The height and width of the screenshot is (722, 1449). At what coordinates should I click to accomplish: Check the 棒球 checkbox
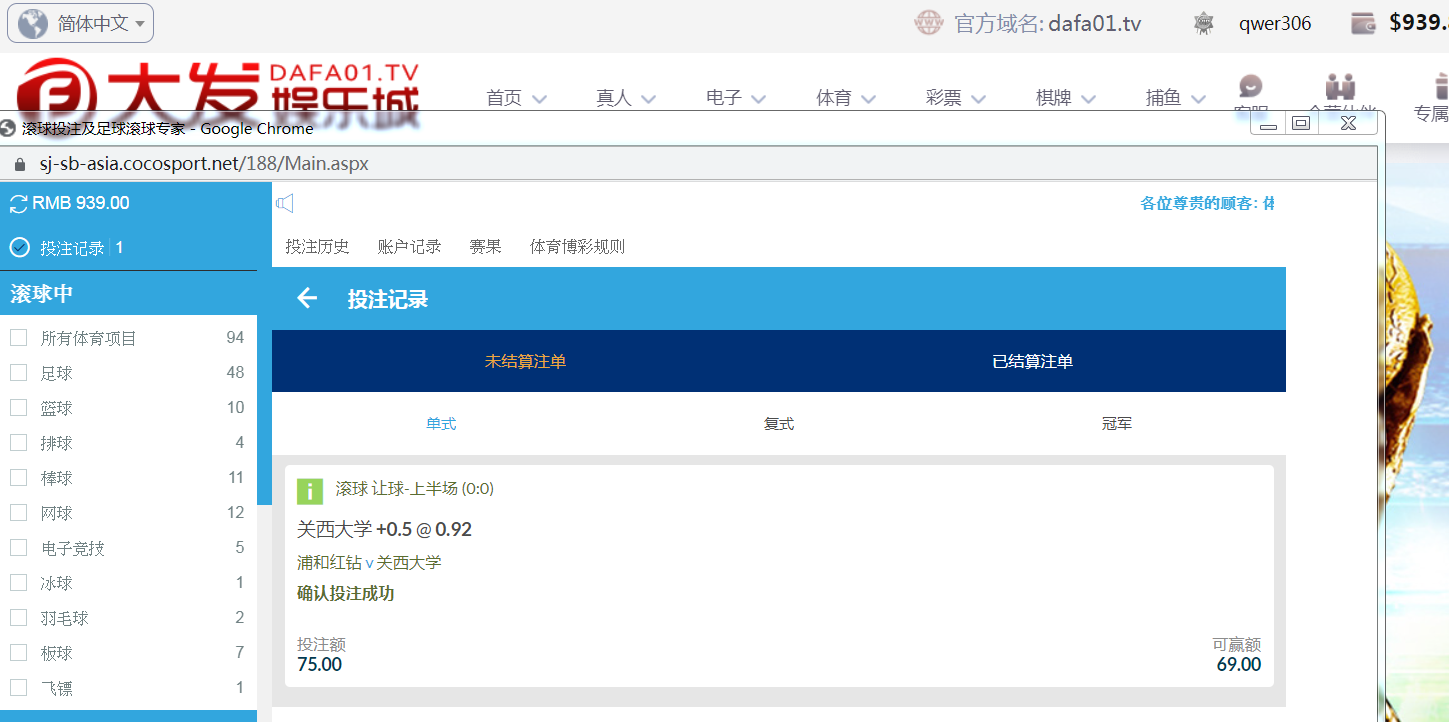[18, 478]
